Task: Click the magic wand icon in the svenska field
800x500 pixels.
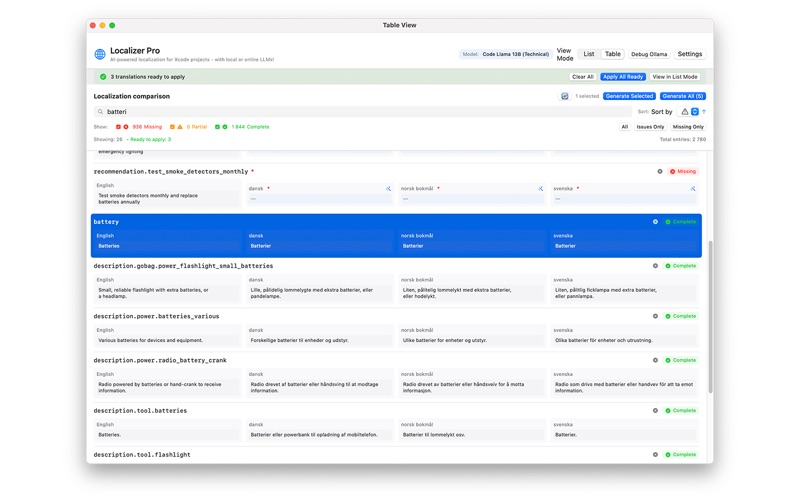Action: (693, 189)
